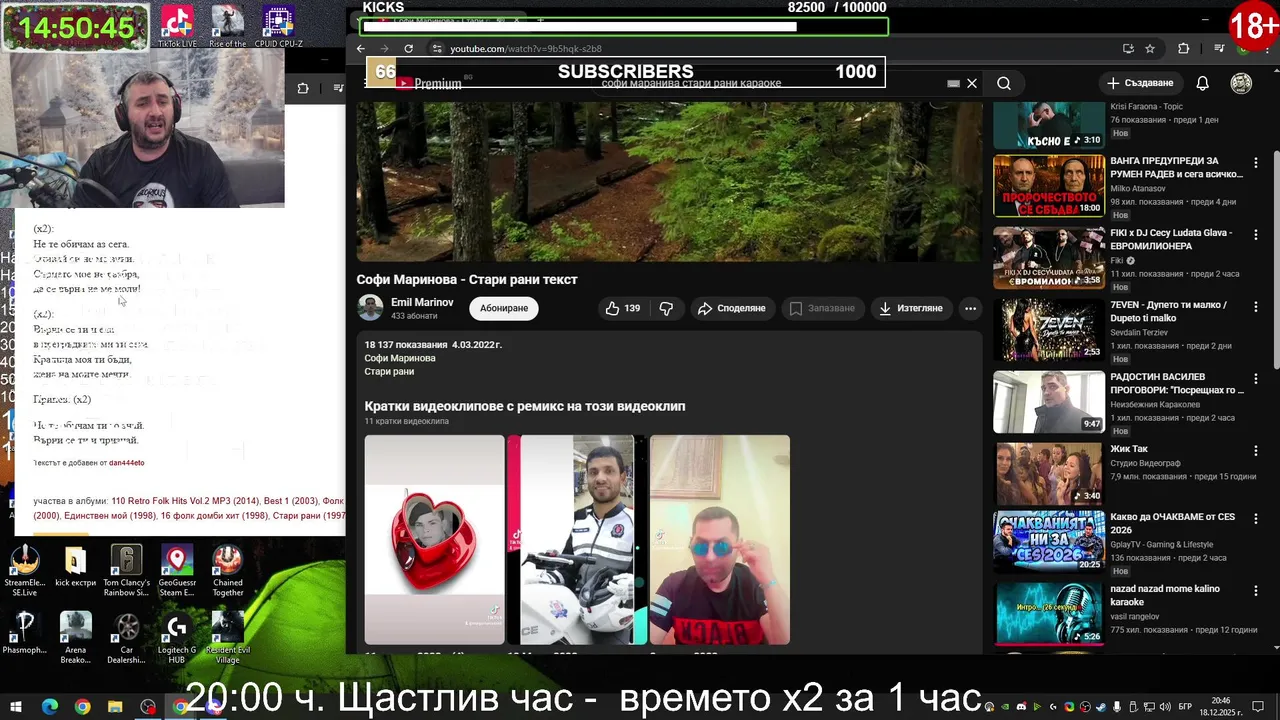Open Chrome media control icon
Viewport: 1280px width, 720px height.
click(1219, 48)
